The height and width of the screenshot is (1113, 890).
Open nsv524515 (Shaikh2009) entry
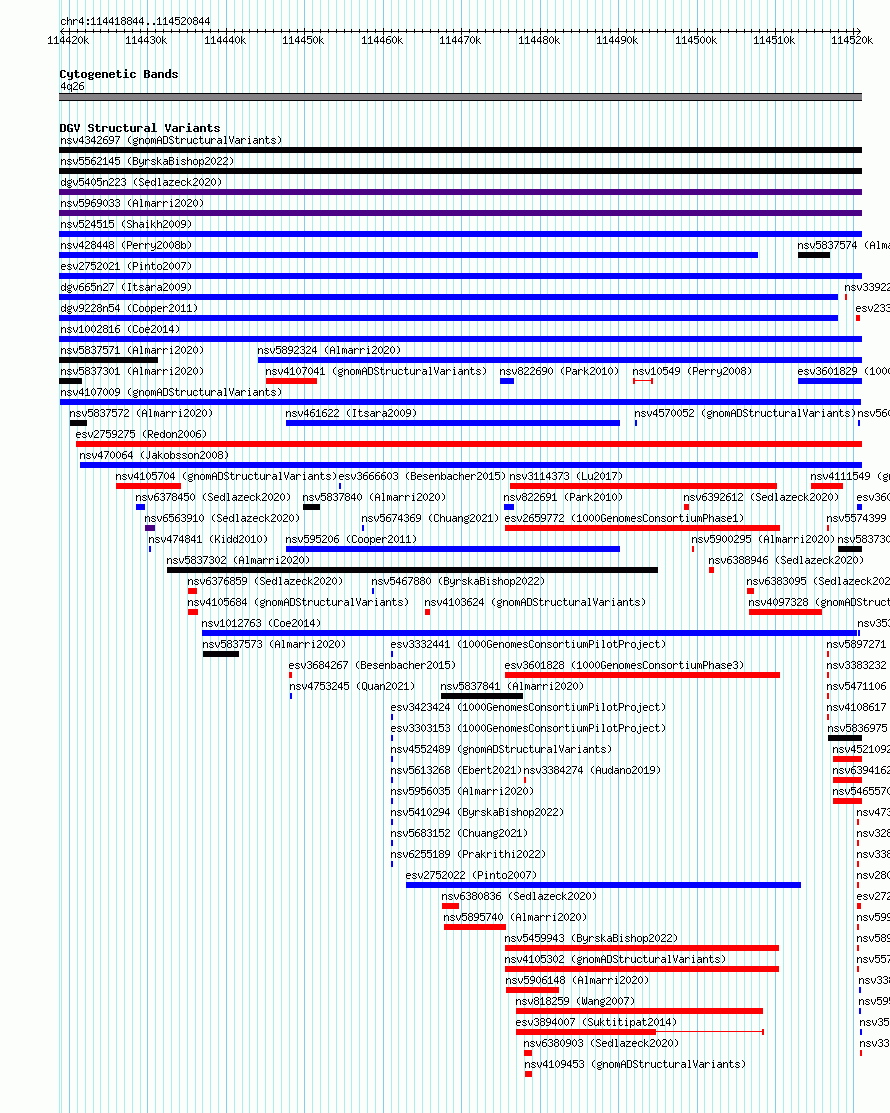click(x=126, y=224)
